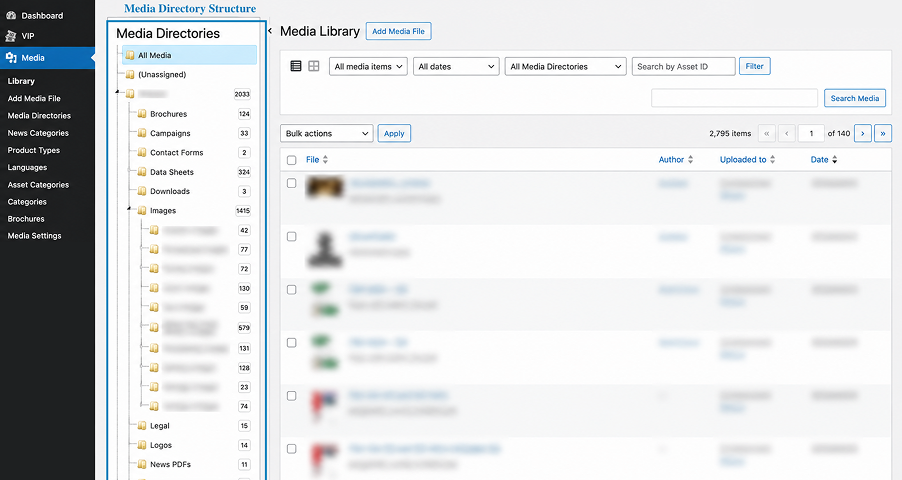Select the Data Sheets directory
The image size is (902, 480).
tap(172, 172)
